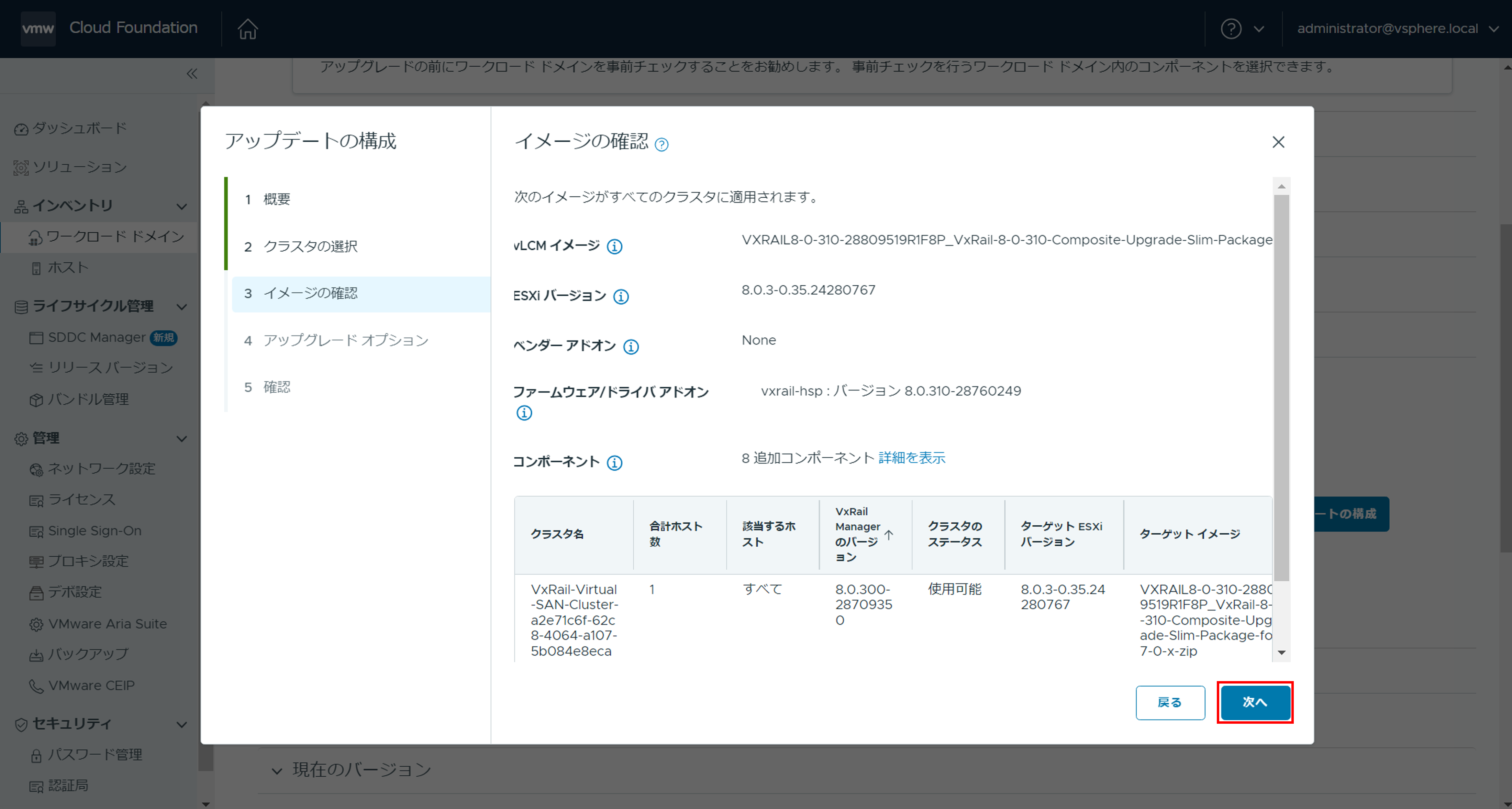The height and width of the screenshot is (809, 1512).
Task: Click the 新規 badge next to SDDC Manager
Action: (x=164, y=338)
